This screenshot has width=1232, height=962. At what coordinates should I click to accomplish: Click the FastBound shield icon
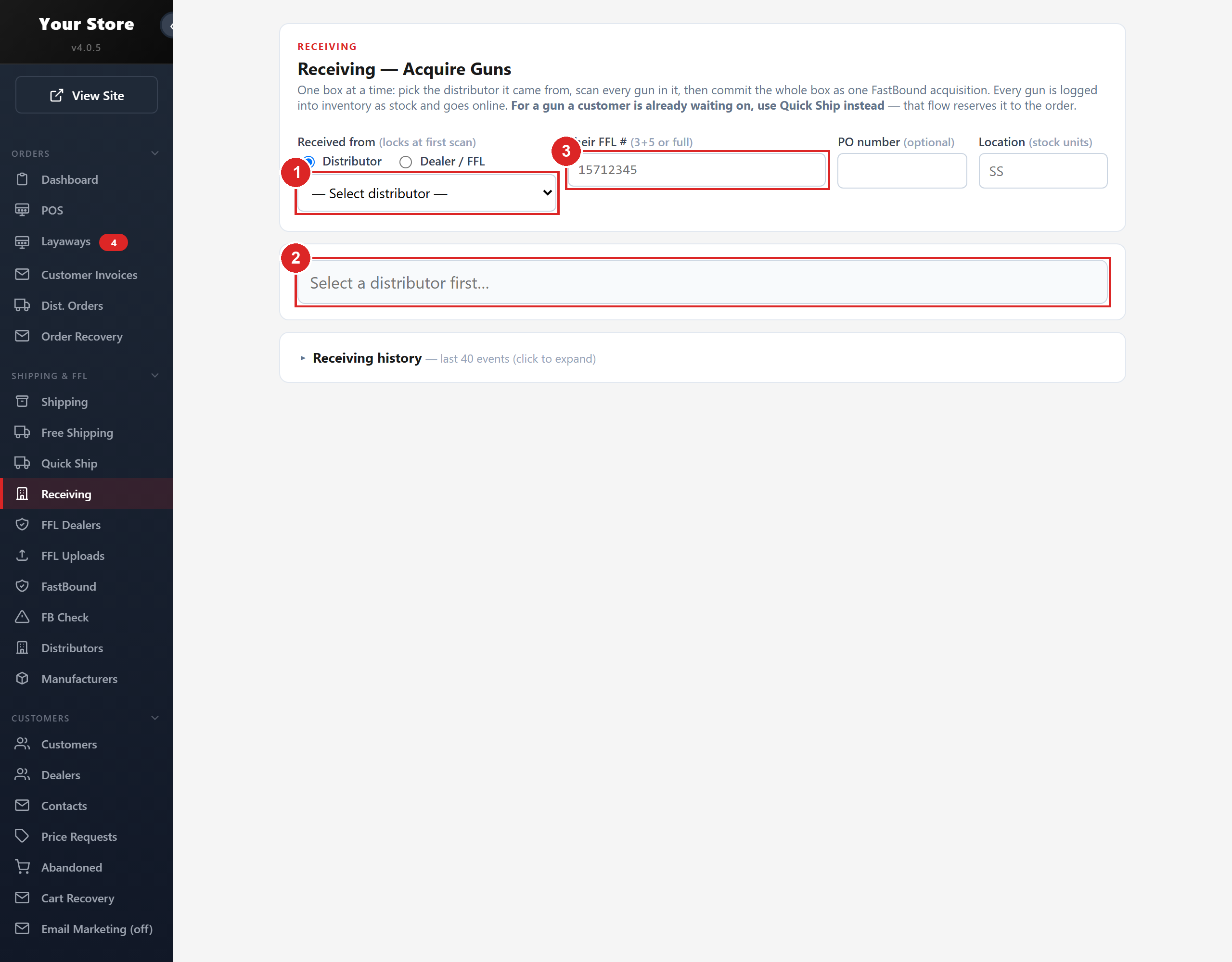click(x=22, y=586)
